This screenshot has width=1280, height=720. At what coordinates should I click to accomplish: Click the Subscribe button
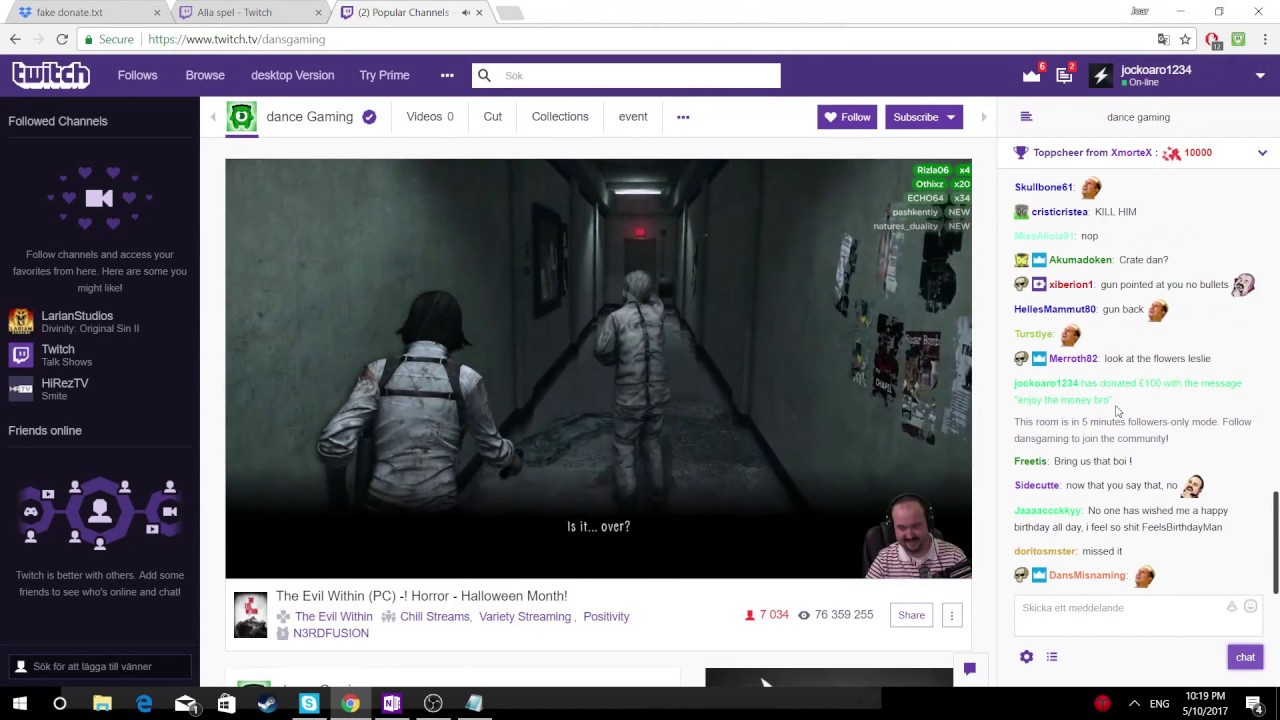click(916, 117)
